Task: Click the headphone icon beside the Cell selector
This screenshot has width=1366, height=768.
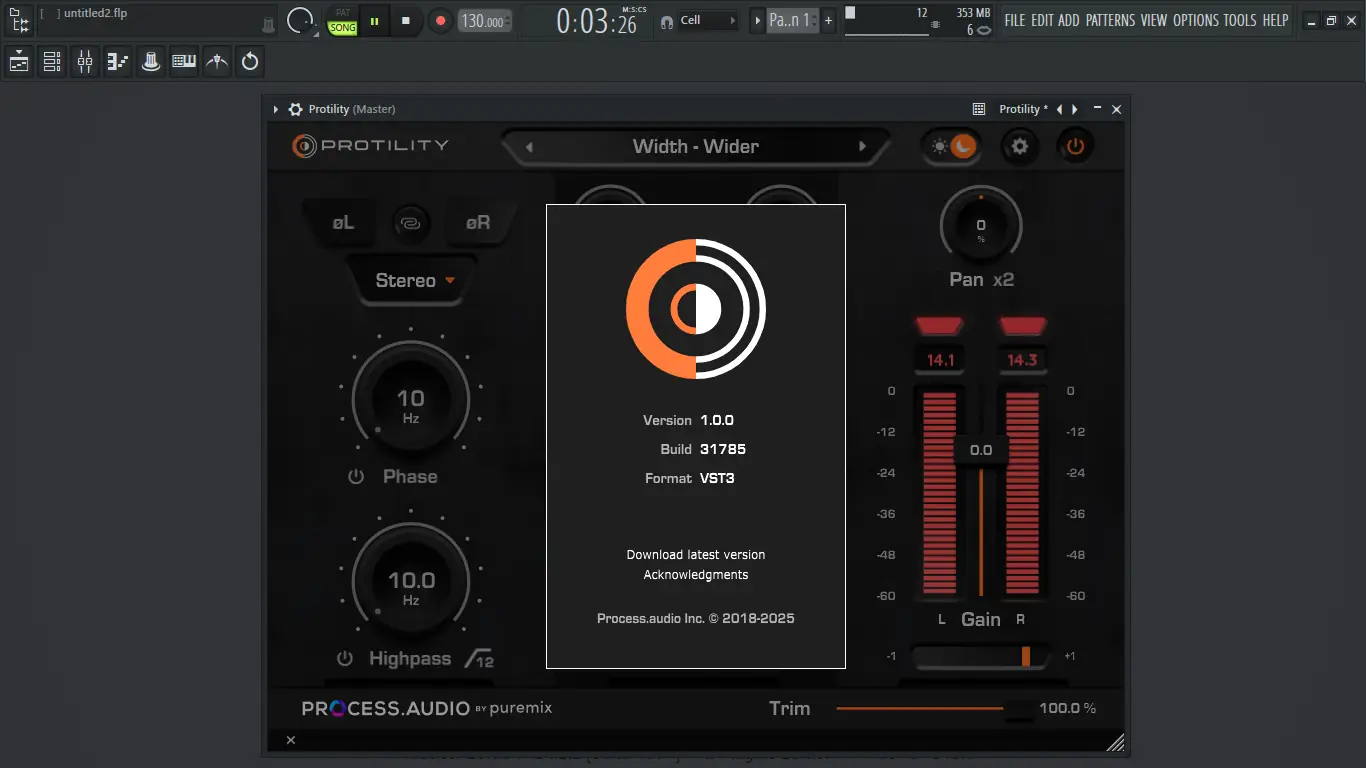Action: [x=667, y=21]
